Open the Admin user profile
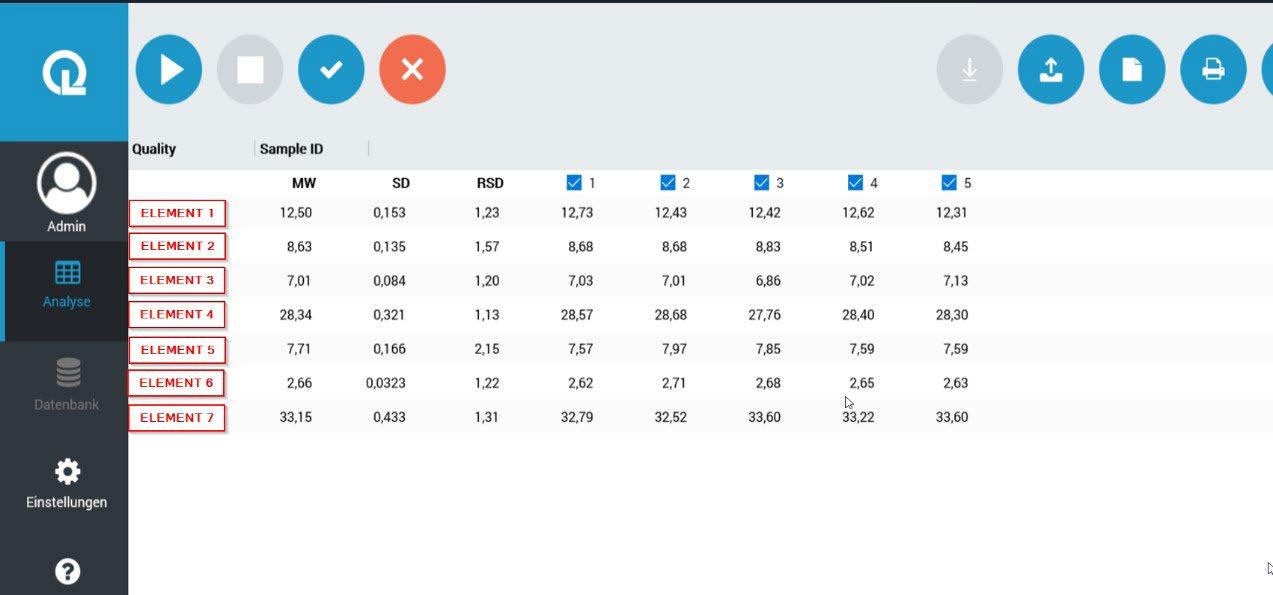This screenshot has width=1273, height=595. [x=66, y=192]
